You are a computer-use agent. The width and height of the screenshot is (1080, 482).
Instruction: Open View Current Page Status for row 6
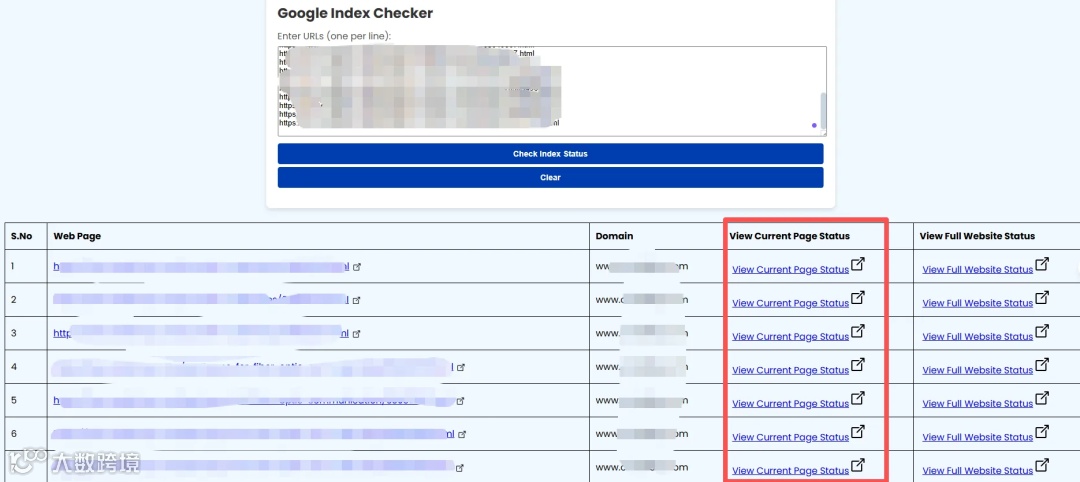click(x=790, y=437)
